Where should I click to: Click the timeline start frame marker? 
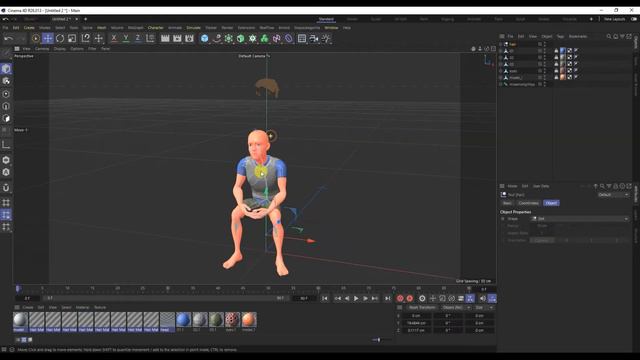[18, 289]
